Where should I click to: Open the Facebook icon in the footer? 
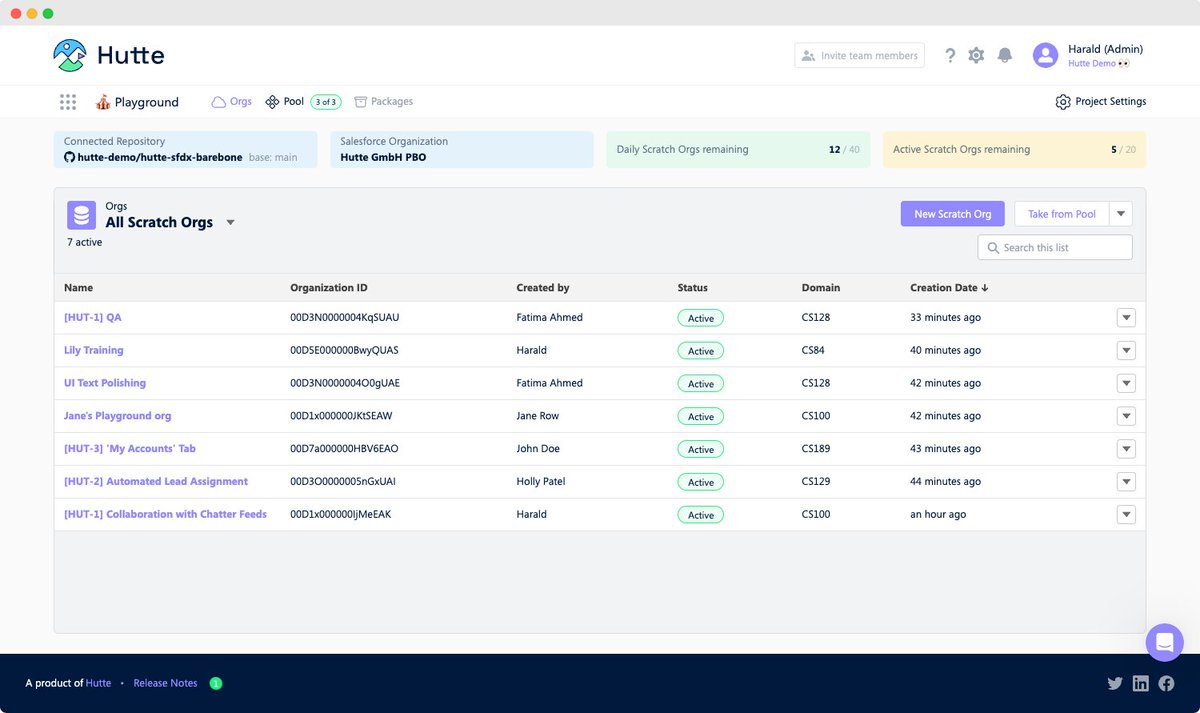click(1166, 683)
